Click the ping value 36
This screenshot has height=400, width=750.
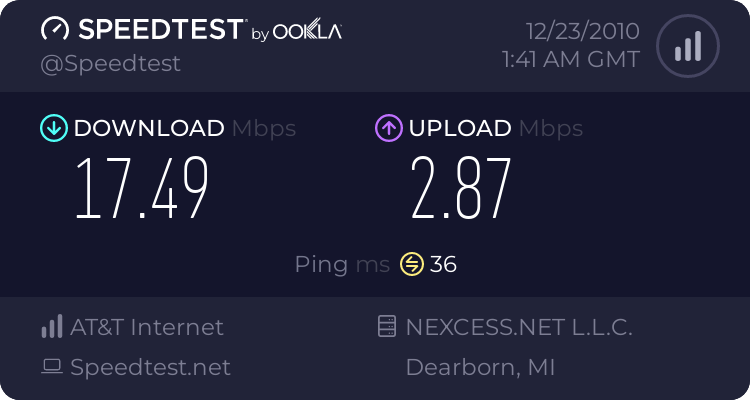(443, 264)
